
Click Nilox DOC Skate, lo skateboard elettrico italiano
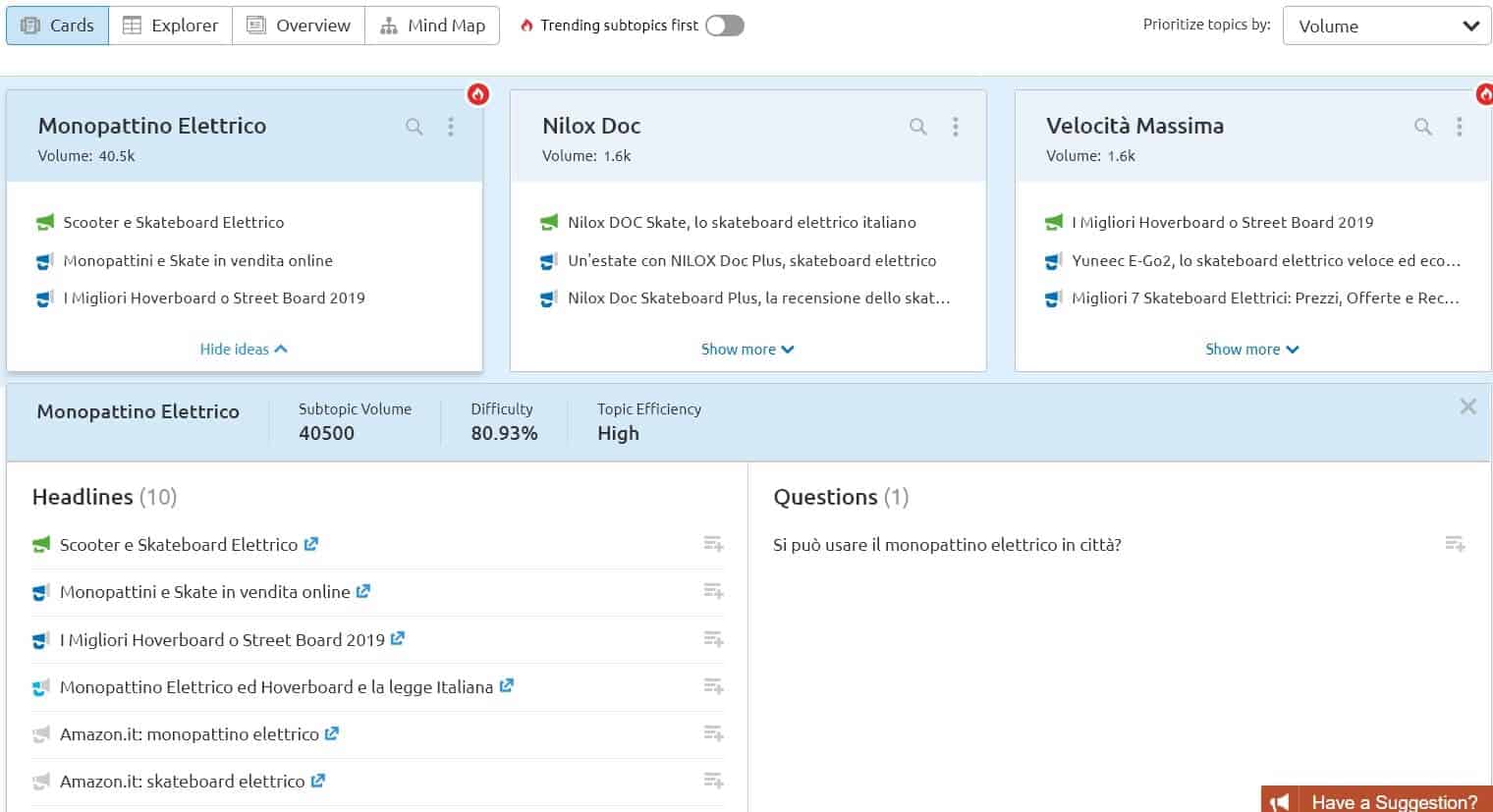pos(742,223)
